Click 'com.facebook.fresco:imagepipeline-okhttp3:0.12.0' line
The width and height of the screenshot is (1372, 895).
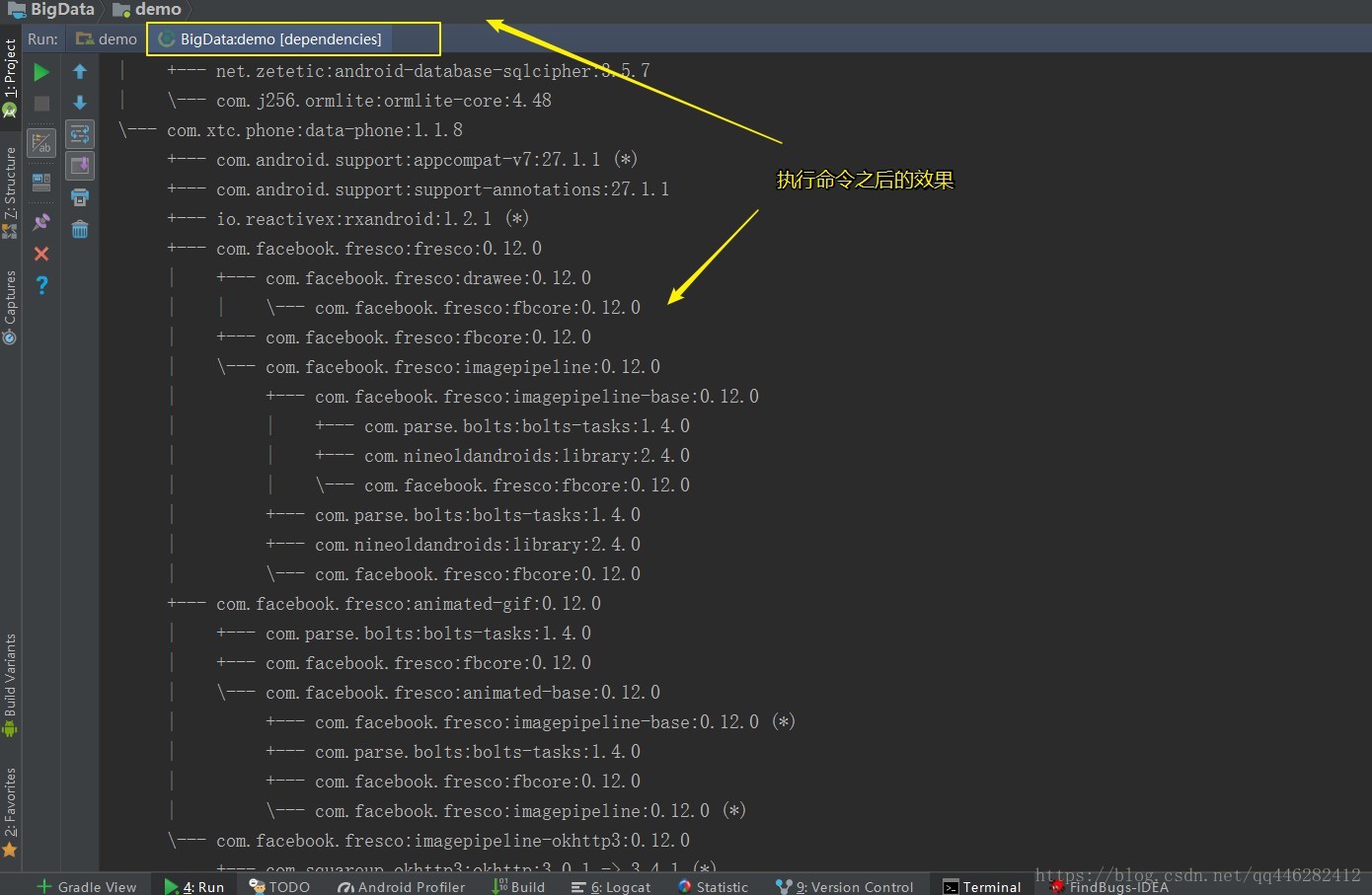453,841
